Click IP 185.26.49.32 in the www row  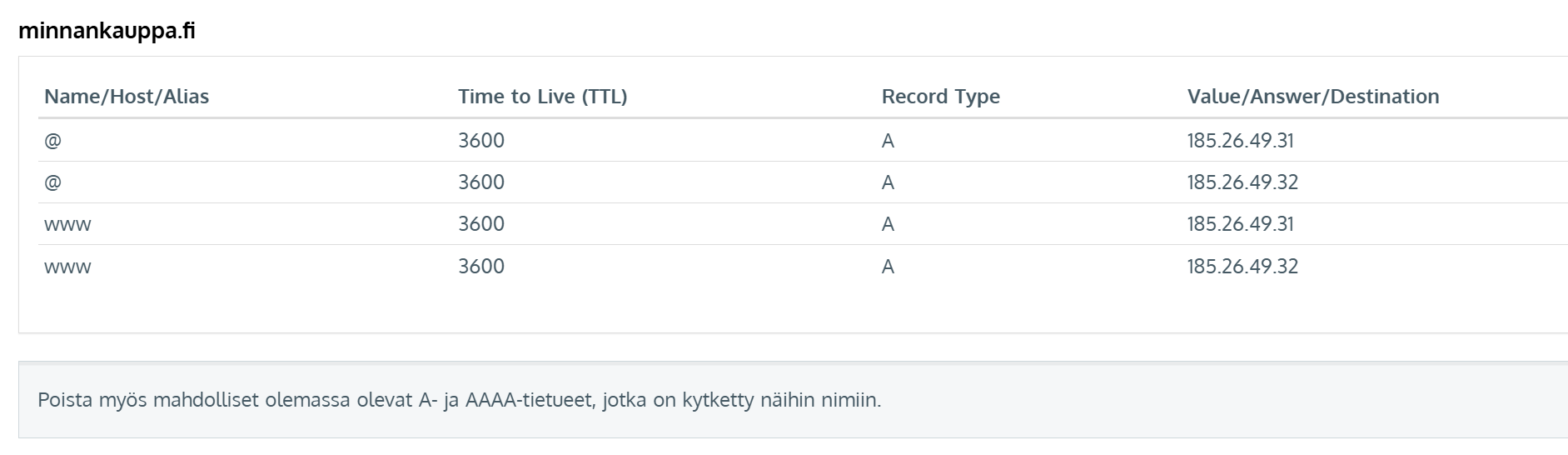tap(1242, 267)
